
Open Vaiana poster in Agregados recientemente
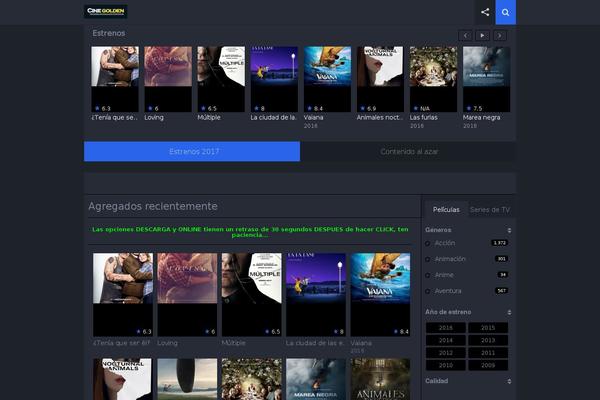click(380, 294)
